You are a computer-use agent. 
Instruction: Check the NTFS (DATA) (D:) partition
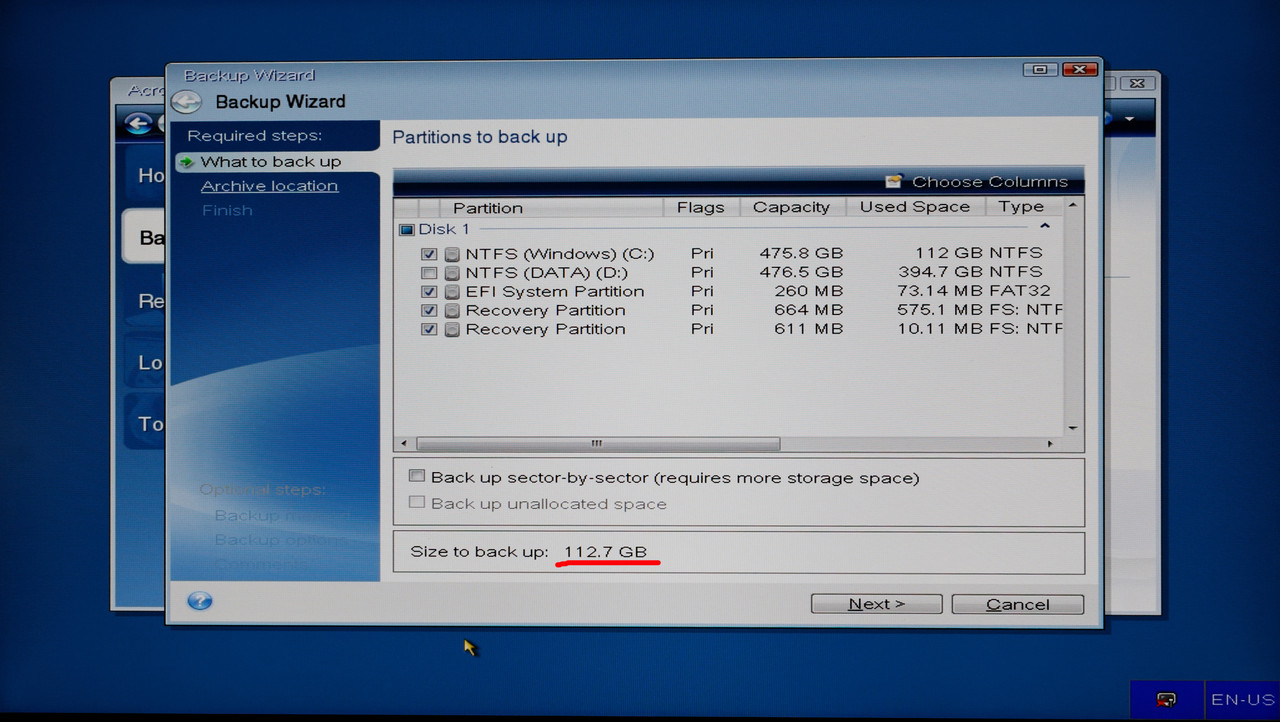(429, 273)
